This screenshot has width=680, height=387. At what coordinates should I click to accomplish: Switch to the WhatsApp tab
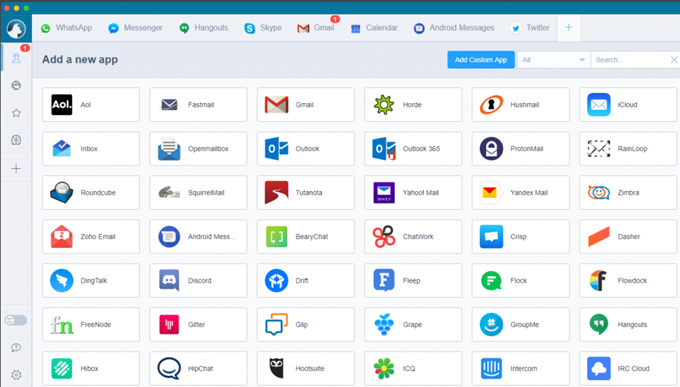(66, 28)
